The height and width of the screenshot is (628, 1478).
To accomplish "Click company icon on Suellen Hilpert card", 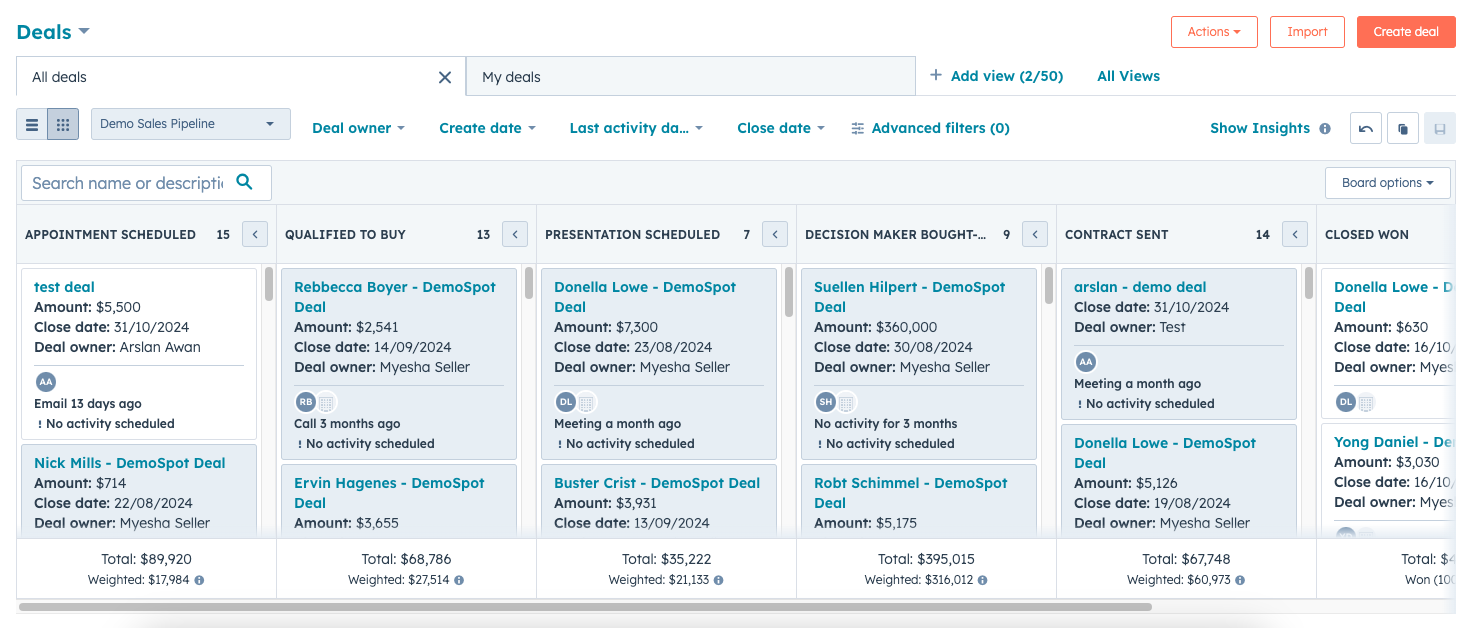I will 846,402.
